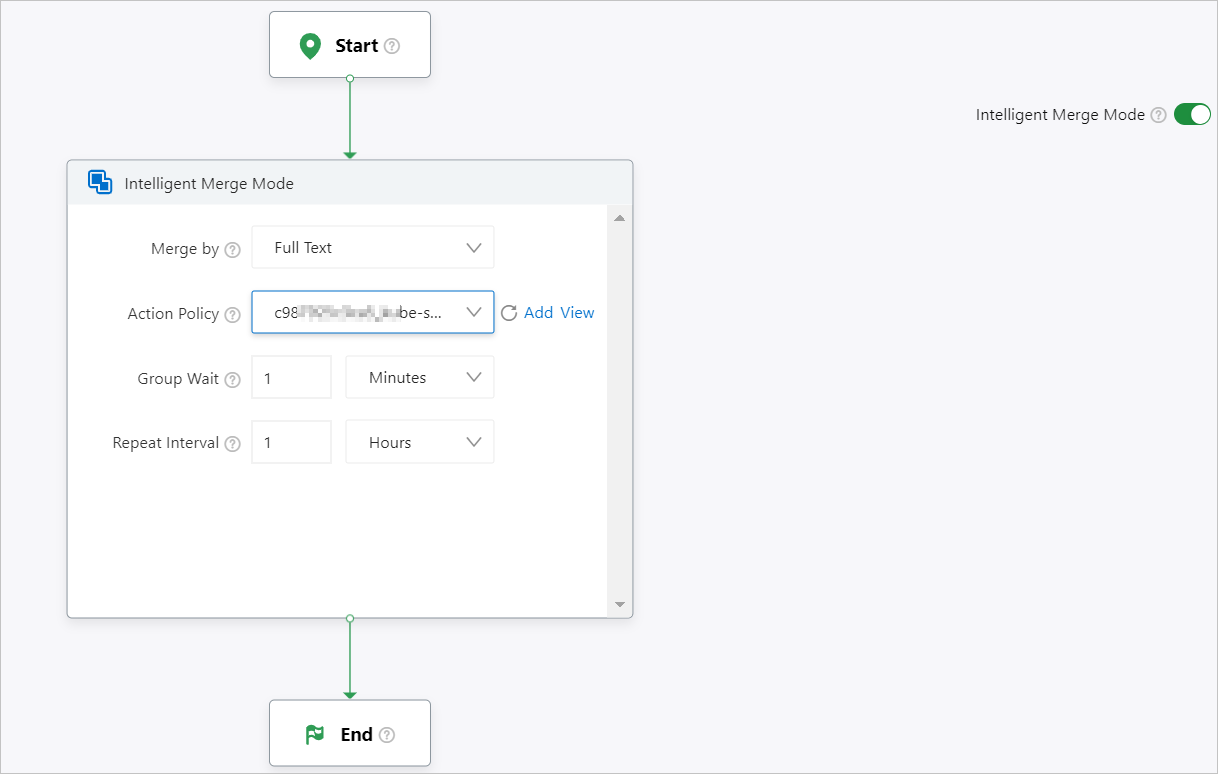The image size is (1218, 774).
Task: Open the Merge by Full Text dropdown
Action: (372, 248)
